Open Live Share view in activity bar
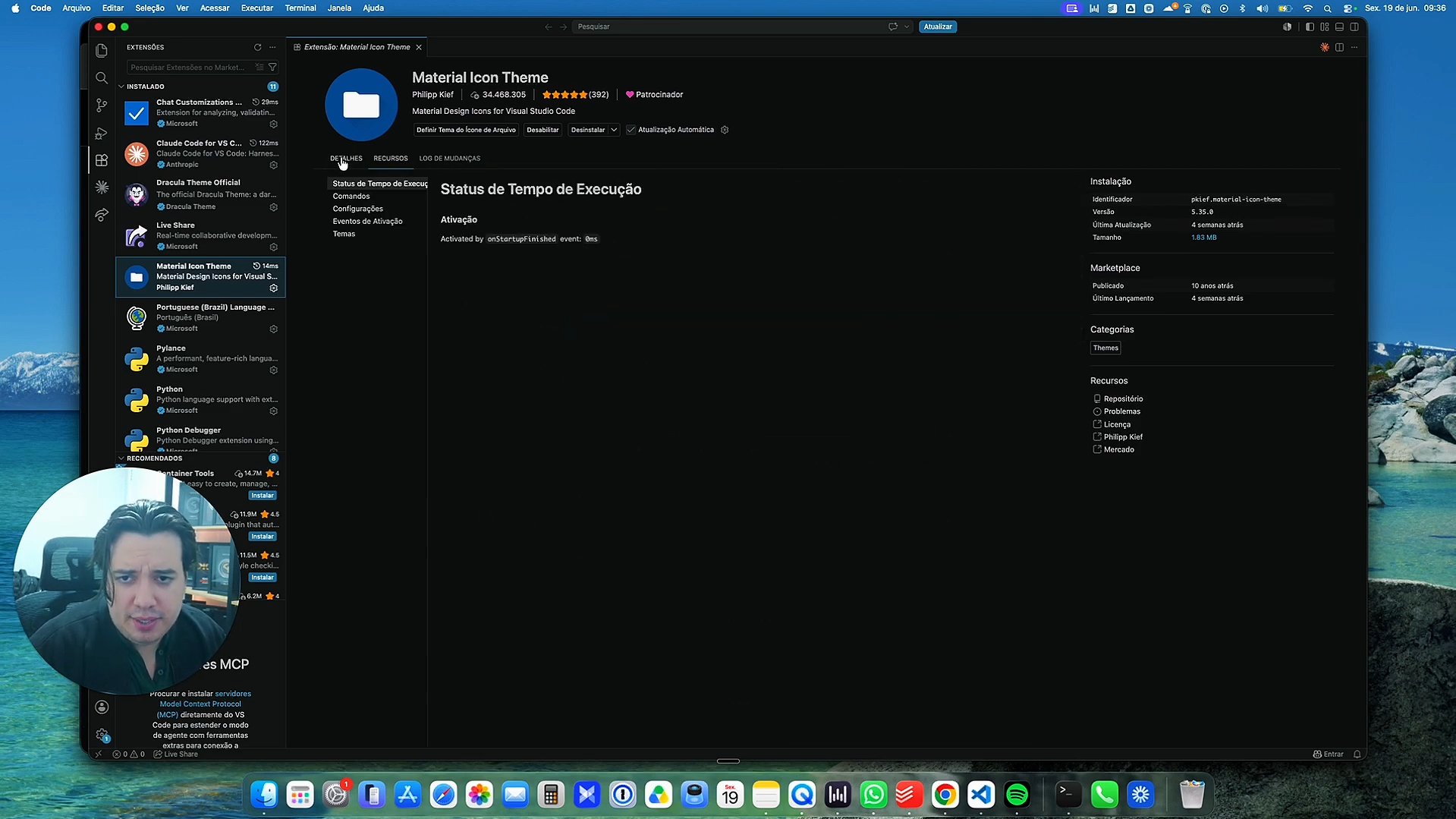 coord(102,216)
